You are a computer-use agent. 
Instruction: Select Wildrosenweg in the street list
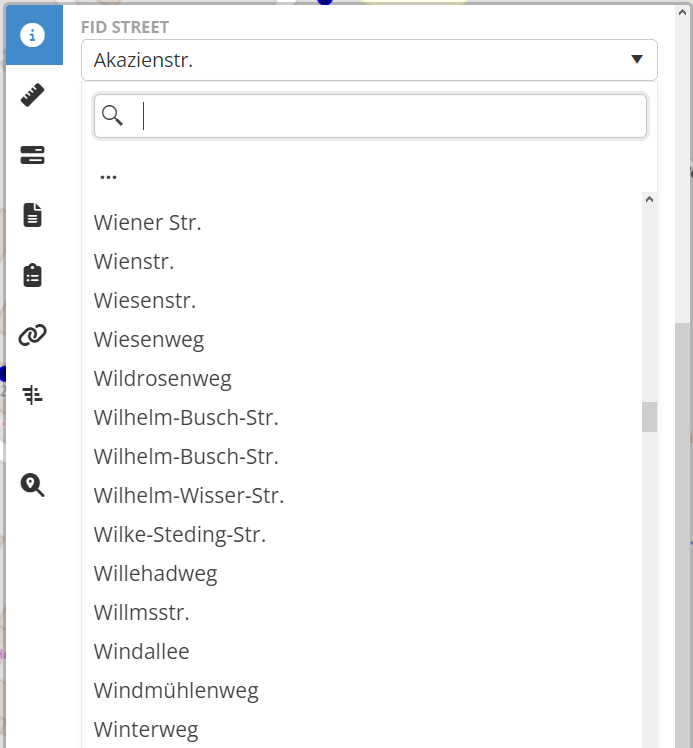tap(163, 379)
